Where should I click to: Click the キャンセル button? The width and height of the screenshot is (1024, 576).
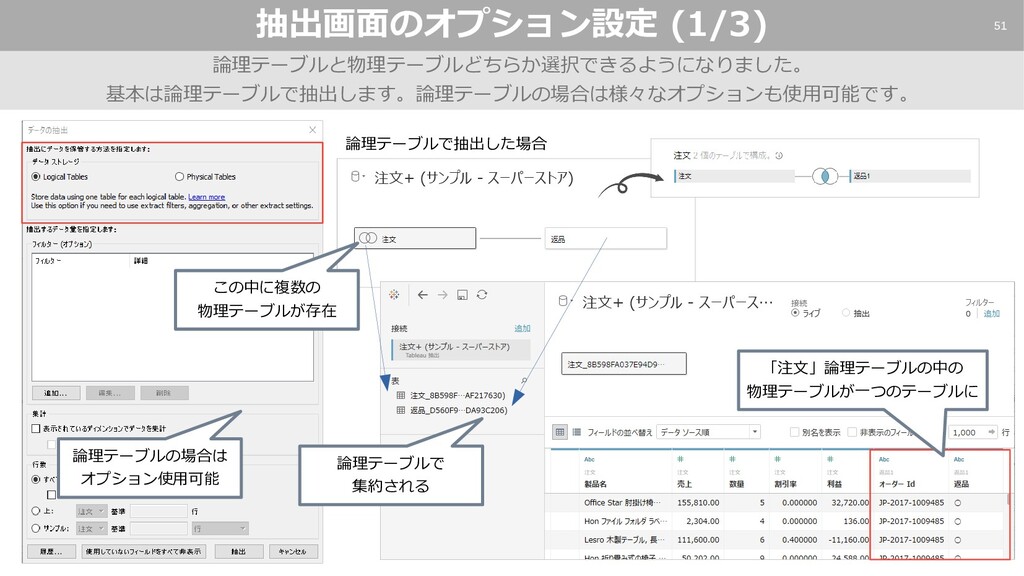[293, 551]
